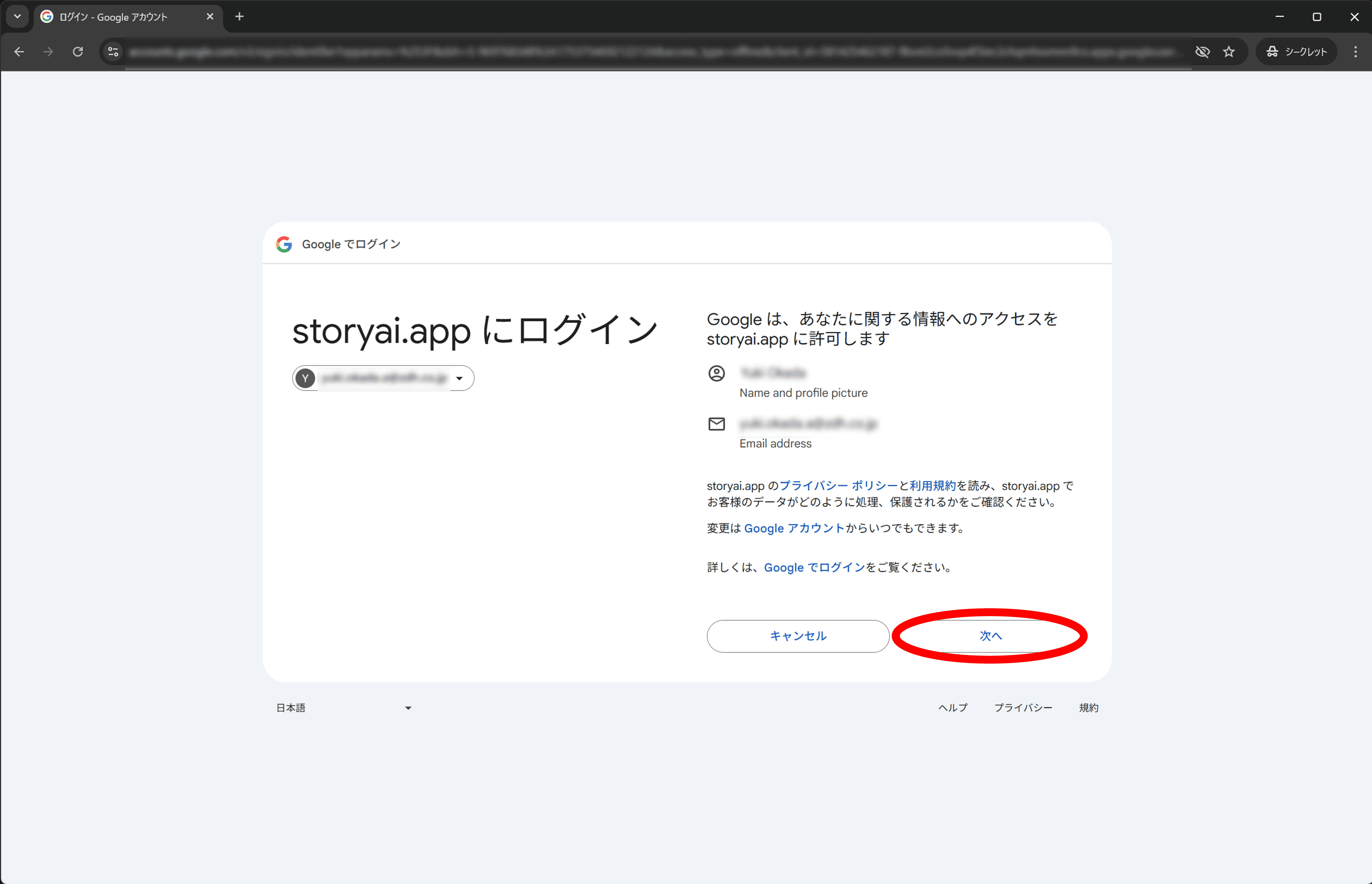The height and width of the screenshot is (884, 1372).
Task: Open site information icon in address bar
Action: 113,52
